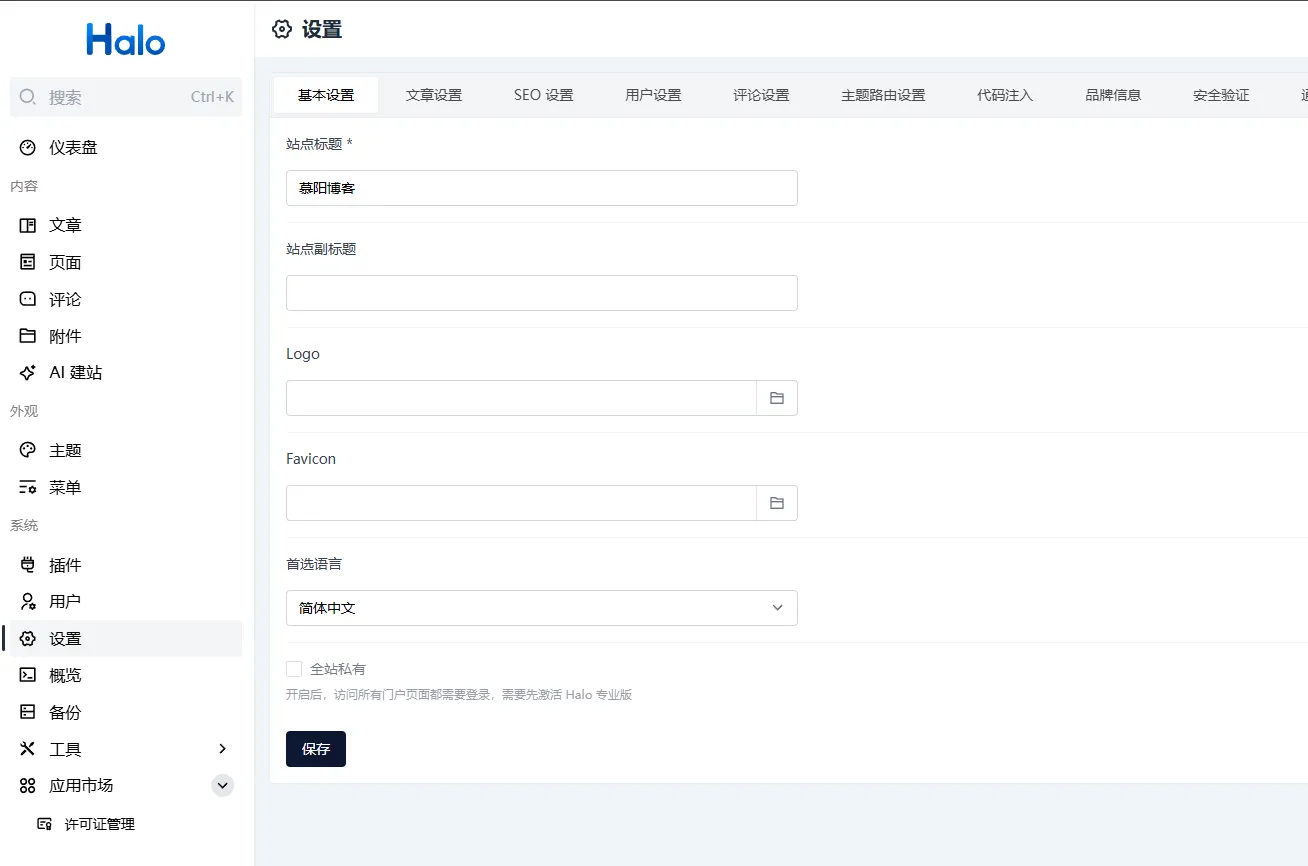Open the 首选语言 language dropdown
The width and height of the screenshot is (1308, 866).
pos(541,608)
